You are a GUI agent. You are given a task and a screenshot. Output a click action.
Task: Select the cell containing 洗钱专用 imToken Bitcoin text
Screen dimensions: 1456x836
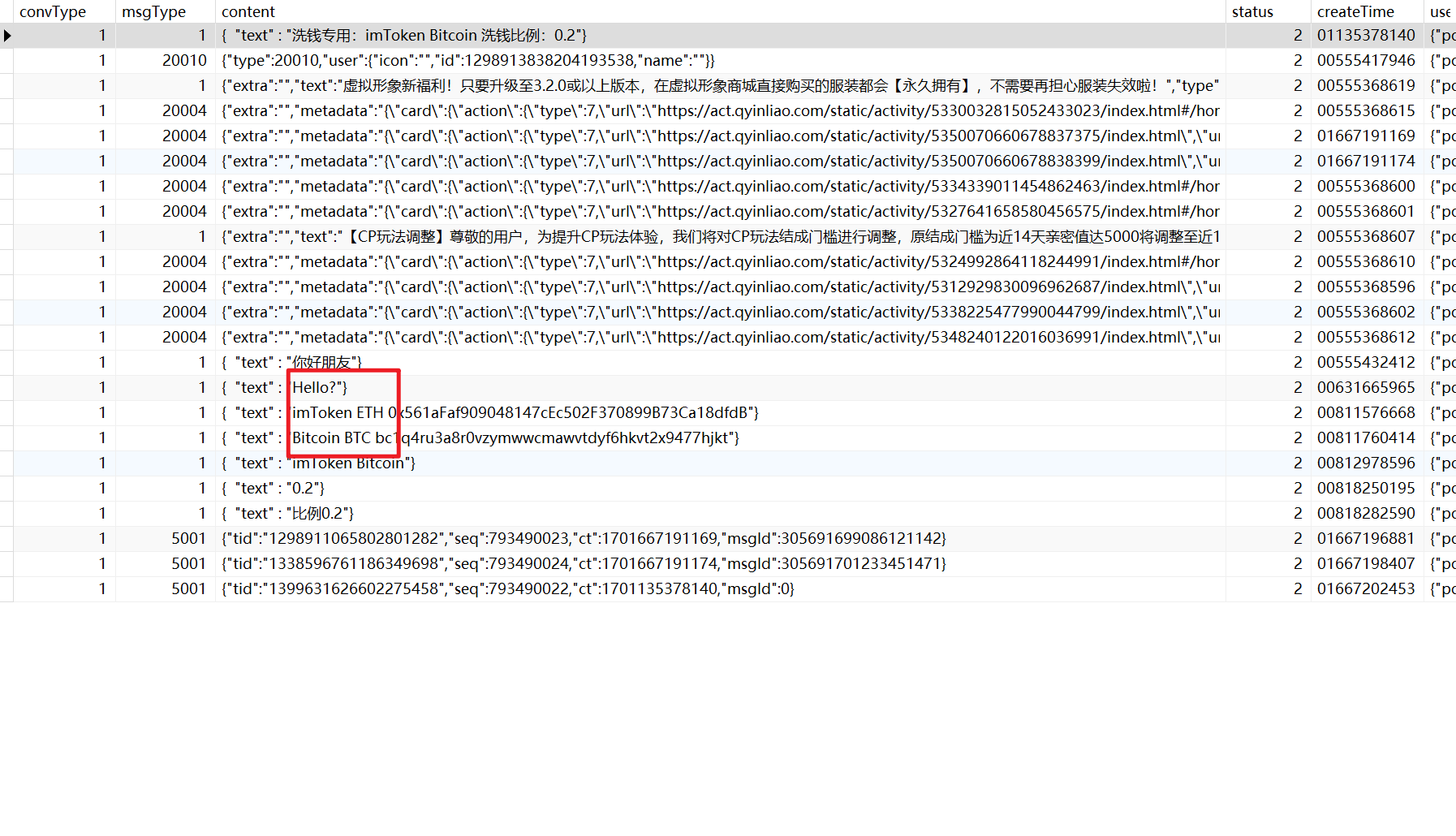point(720,36)
